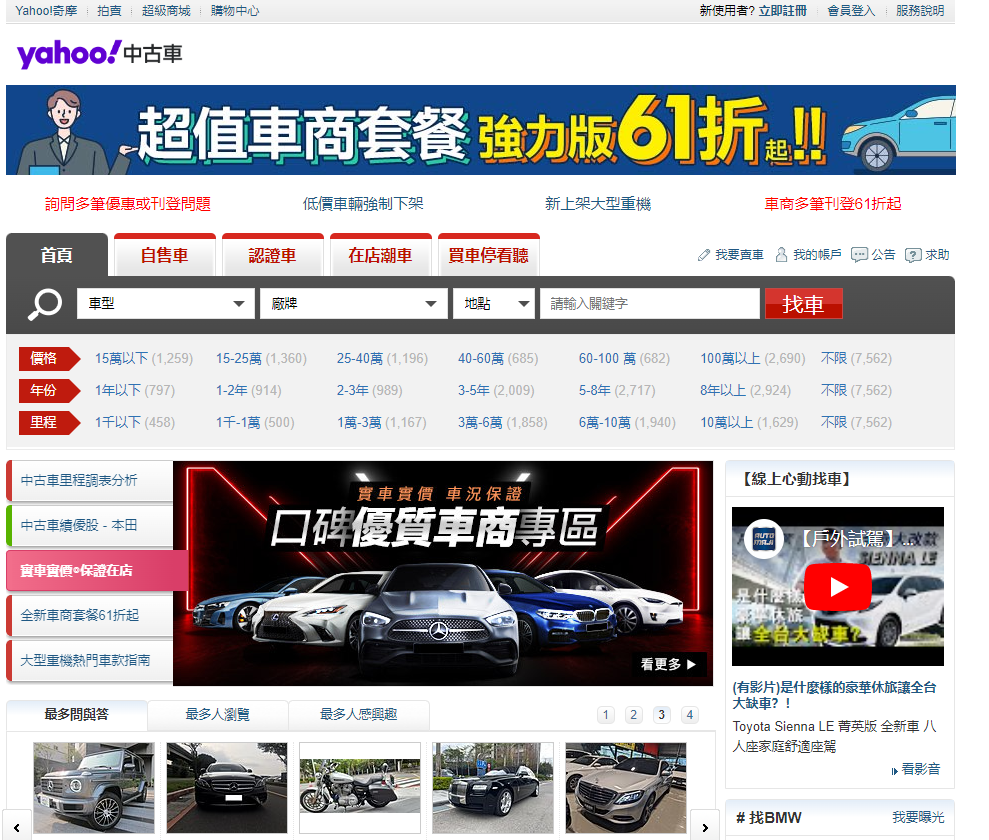Open 全新車商套餐61折起 sidebar item
The image size is (989, 840).
tap(90, 616)
